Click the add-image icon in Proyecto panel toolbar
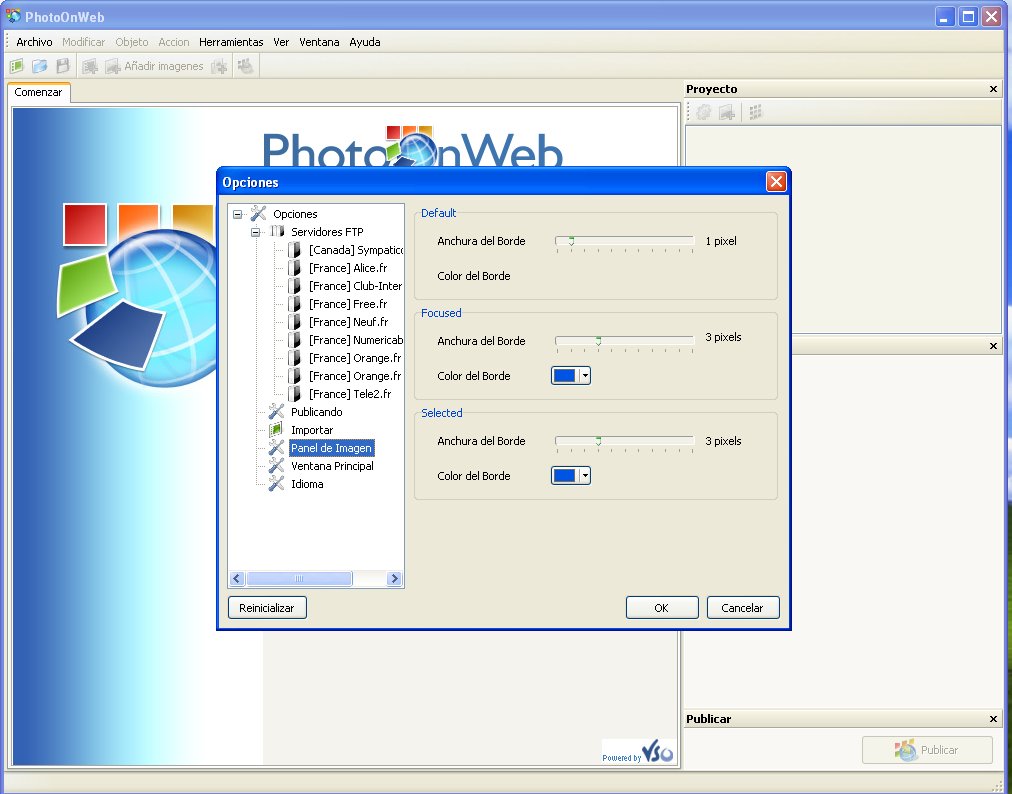Image resolution: width=1012 pixels, height=794 pixels. pos(727,112)
